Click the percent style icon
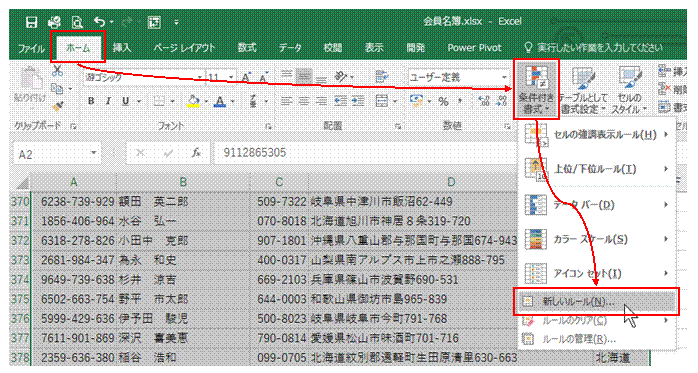This screenshot has width=698, height=373. (443, 101)
